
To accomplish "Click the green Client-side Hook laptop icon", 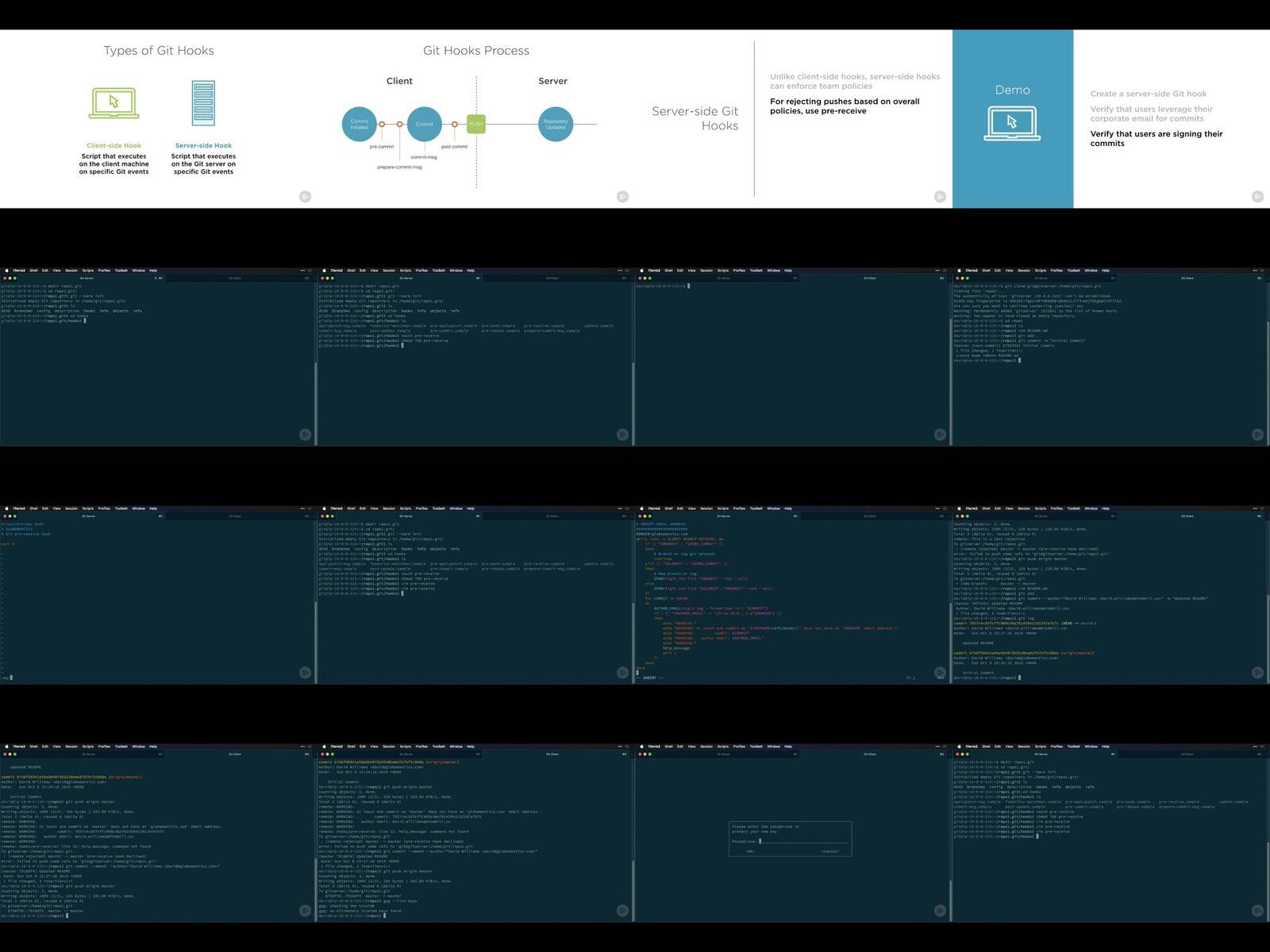I will [x=114, y=103].
